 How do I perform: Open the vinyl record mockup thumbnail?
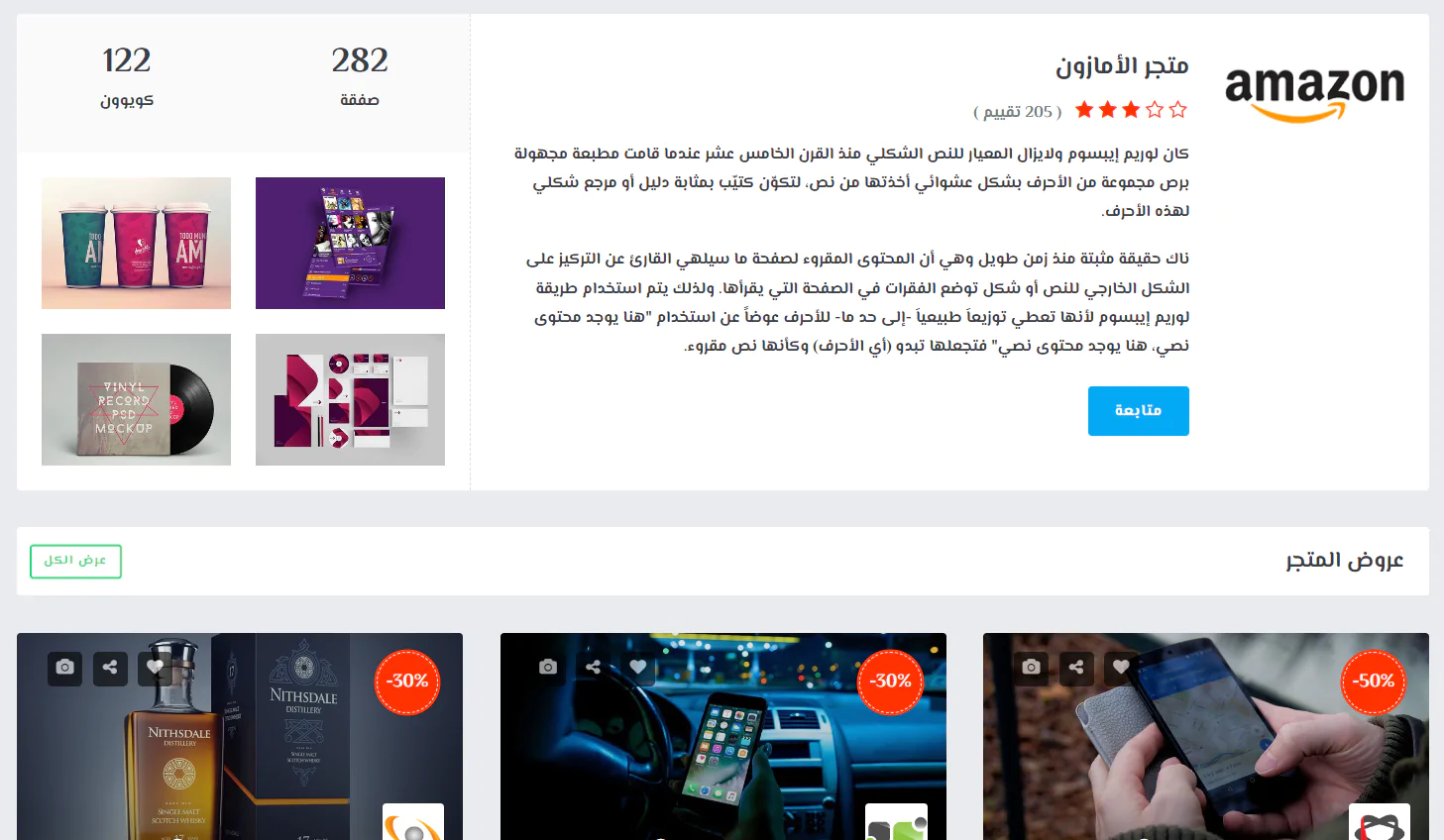136,399
